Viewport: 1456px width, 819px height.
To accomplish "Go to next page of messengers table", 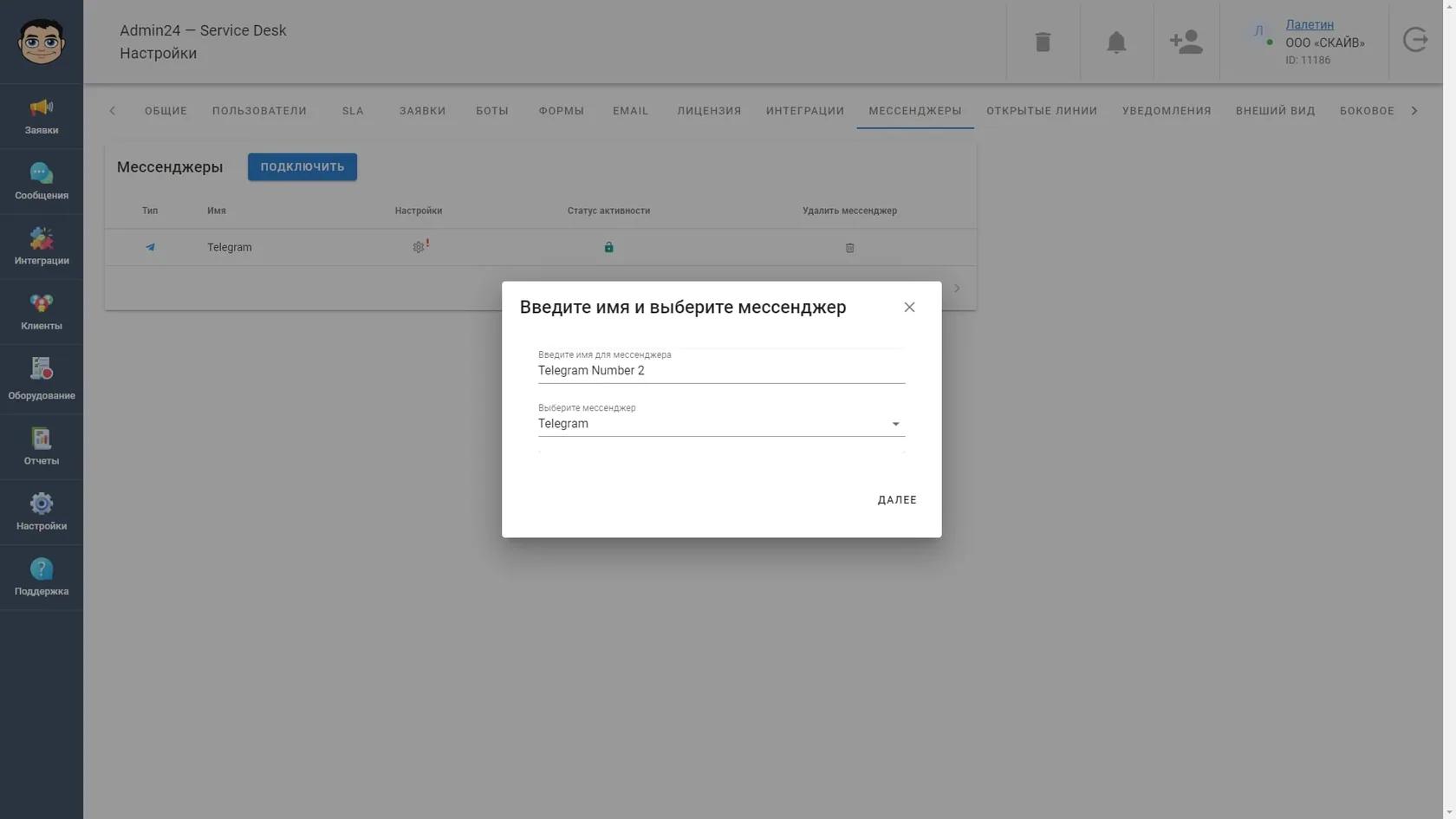I will click(x=957, y=288).
